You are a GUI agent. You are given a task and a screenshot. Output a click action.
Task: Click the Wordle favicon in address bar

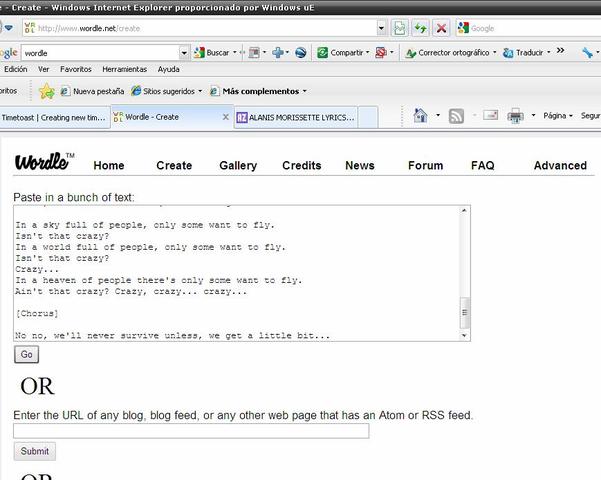pos(30,28)
